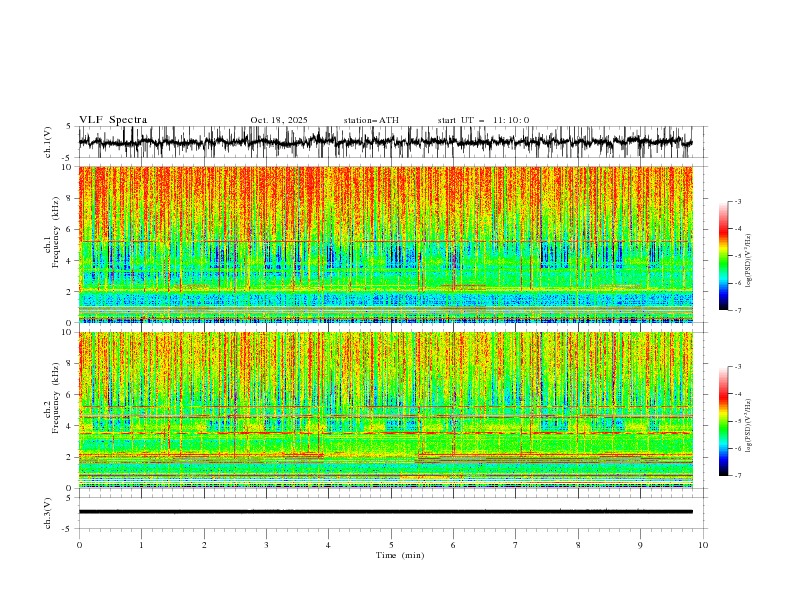792x612 pixels.
Task: Click the ch.1(V) waveform axis label
Action: click(x=48, y=142)
